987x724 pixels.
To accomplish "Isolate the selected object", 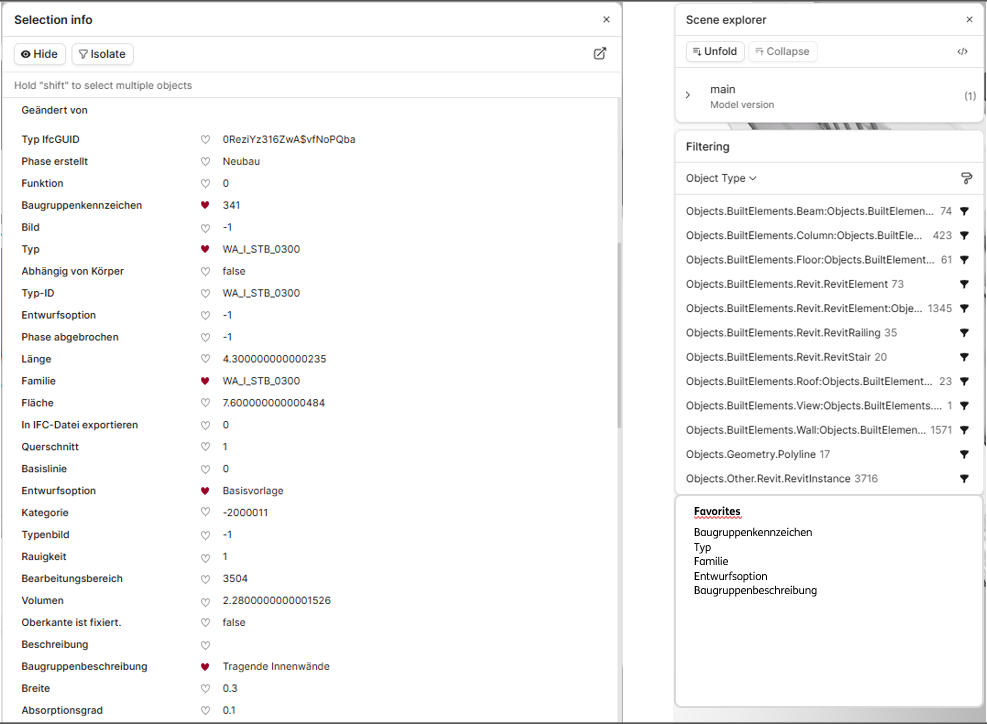I will (x=102, y=54).
